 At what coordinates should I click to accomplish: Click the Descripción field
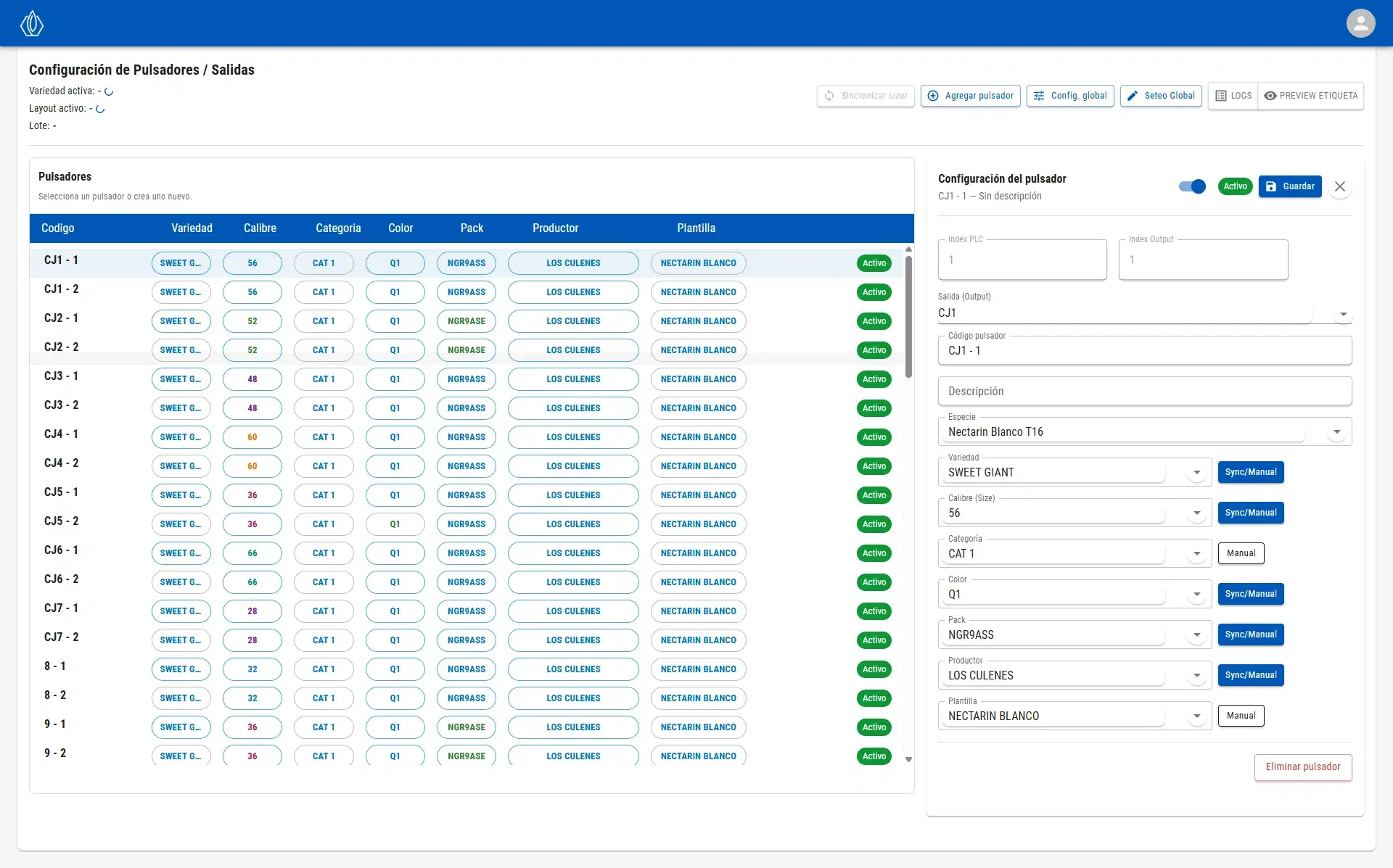click(x=1145, y=392)
